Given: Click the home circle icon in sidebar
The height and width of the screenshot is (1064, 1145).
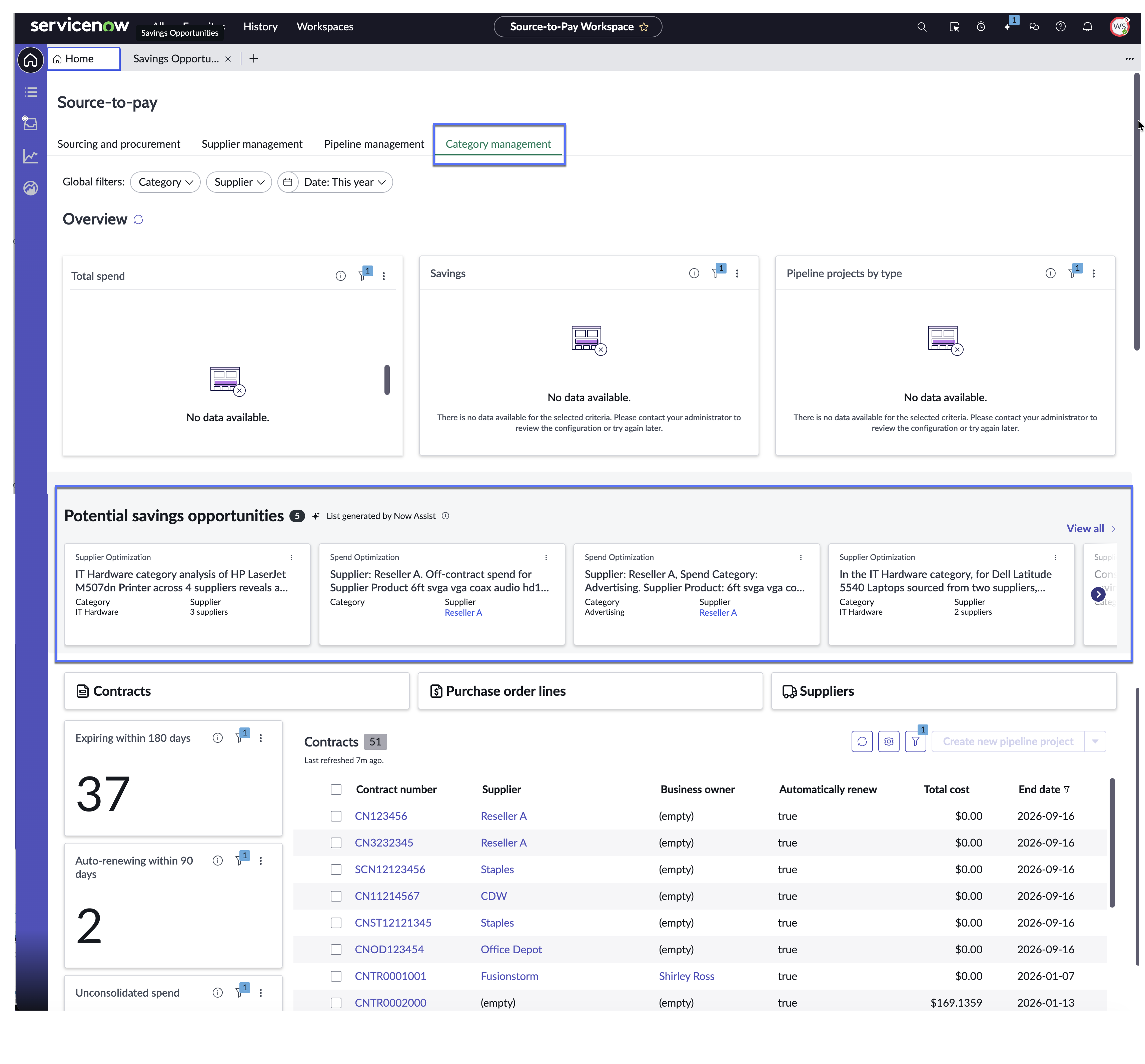Looking at the screenshot, I should point(31,60).
